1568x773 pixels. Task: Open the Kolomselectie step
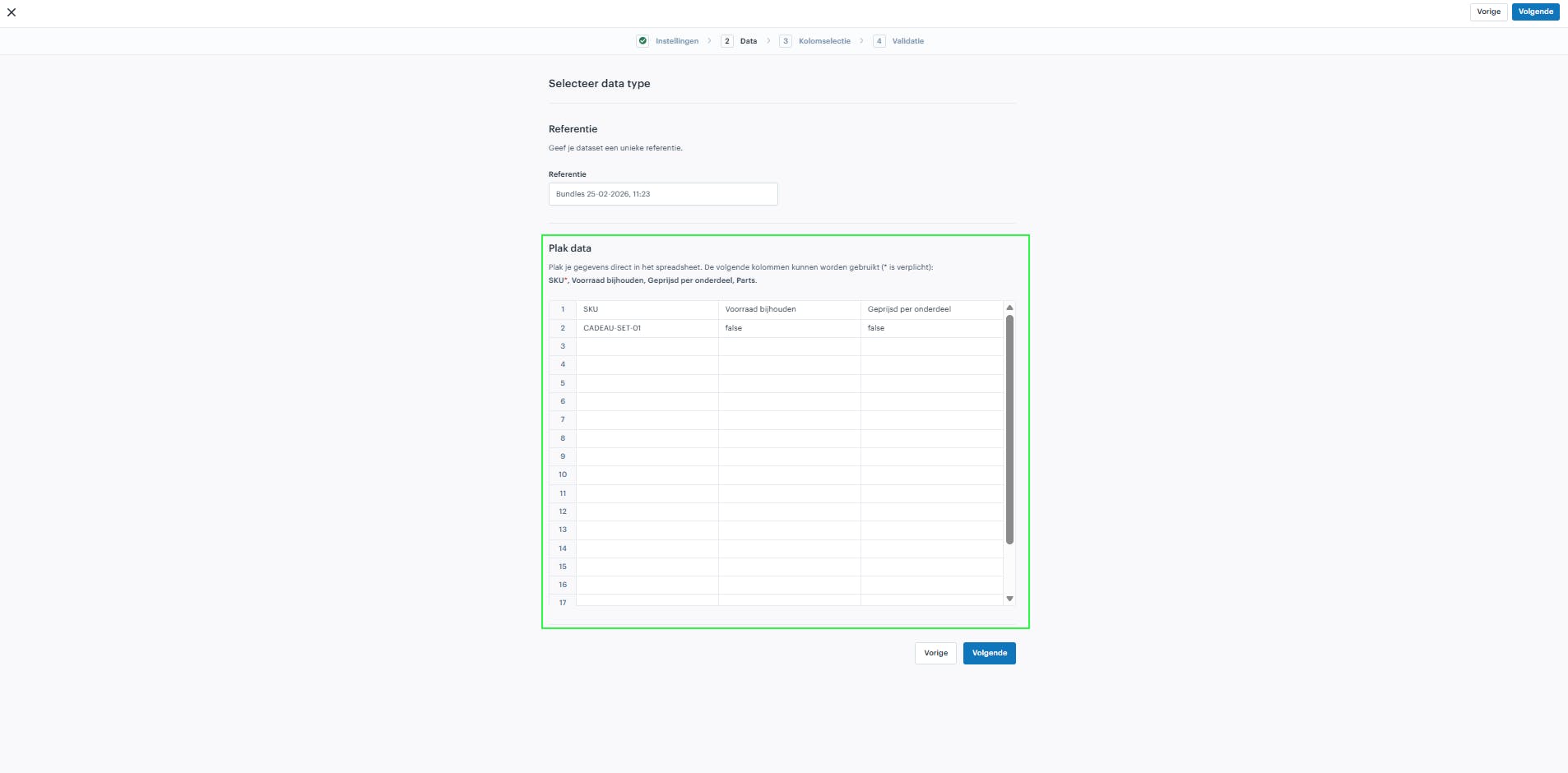(824, 41)
